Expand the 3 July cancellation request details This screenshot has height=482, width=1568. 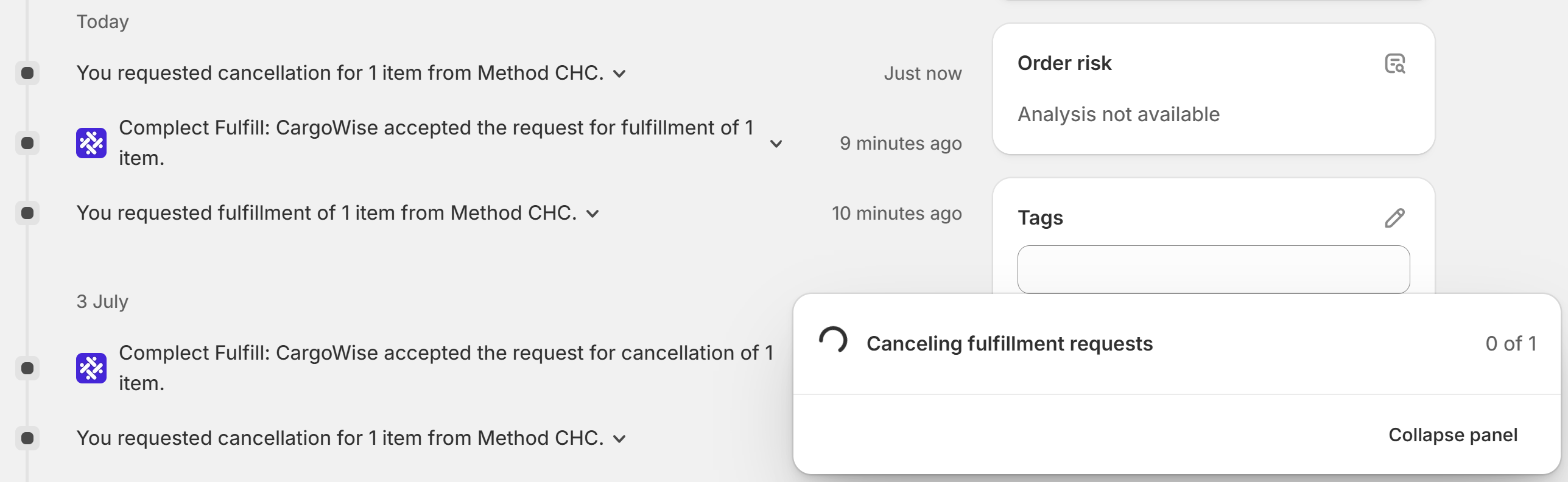pyautogui.click(x=619, y=439)
